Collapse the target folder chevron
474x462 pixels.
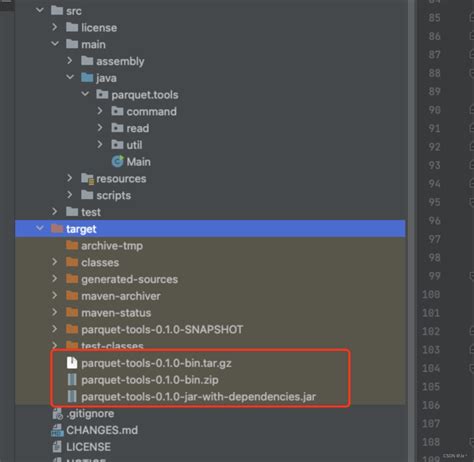click(40, 229)
